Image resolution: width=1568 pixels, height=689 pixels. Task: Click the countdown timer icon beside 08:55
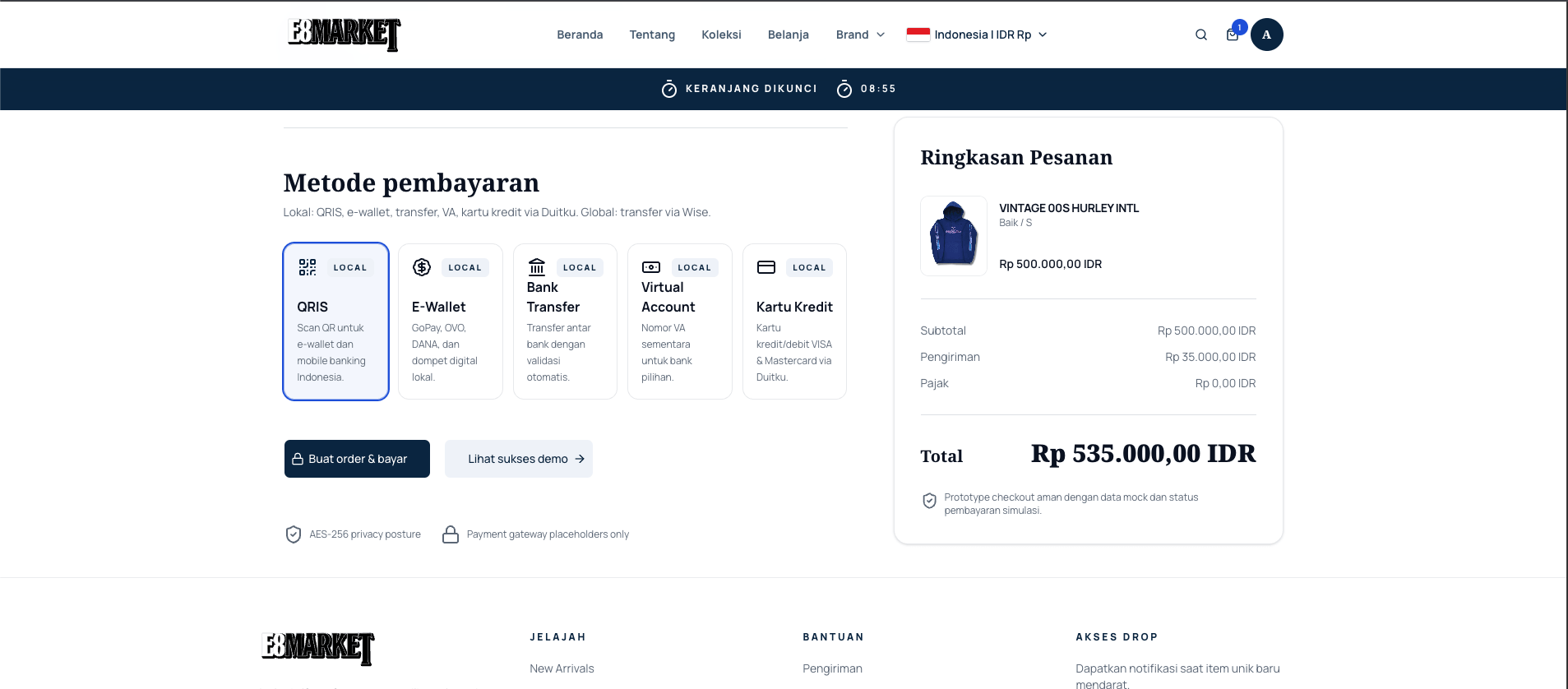point(844,89)
